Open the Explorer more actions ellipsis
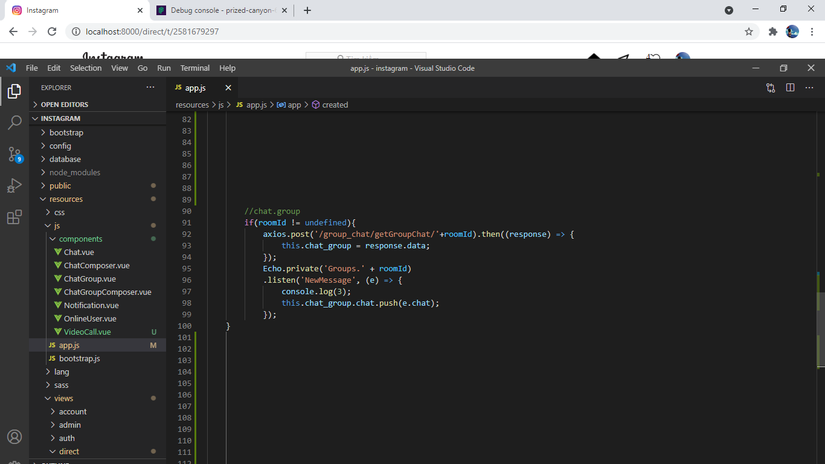This screenshot has width=825, height=464. tap(151, 88)
